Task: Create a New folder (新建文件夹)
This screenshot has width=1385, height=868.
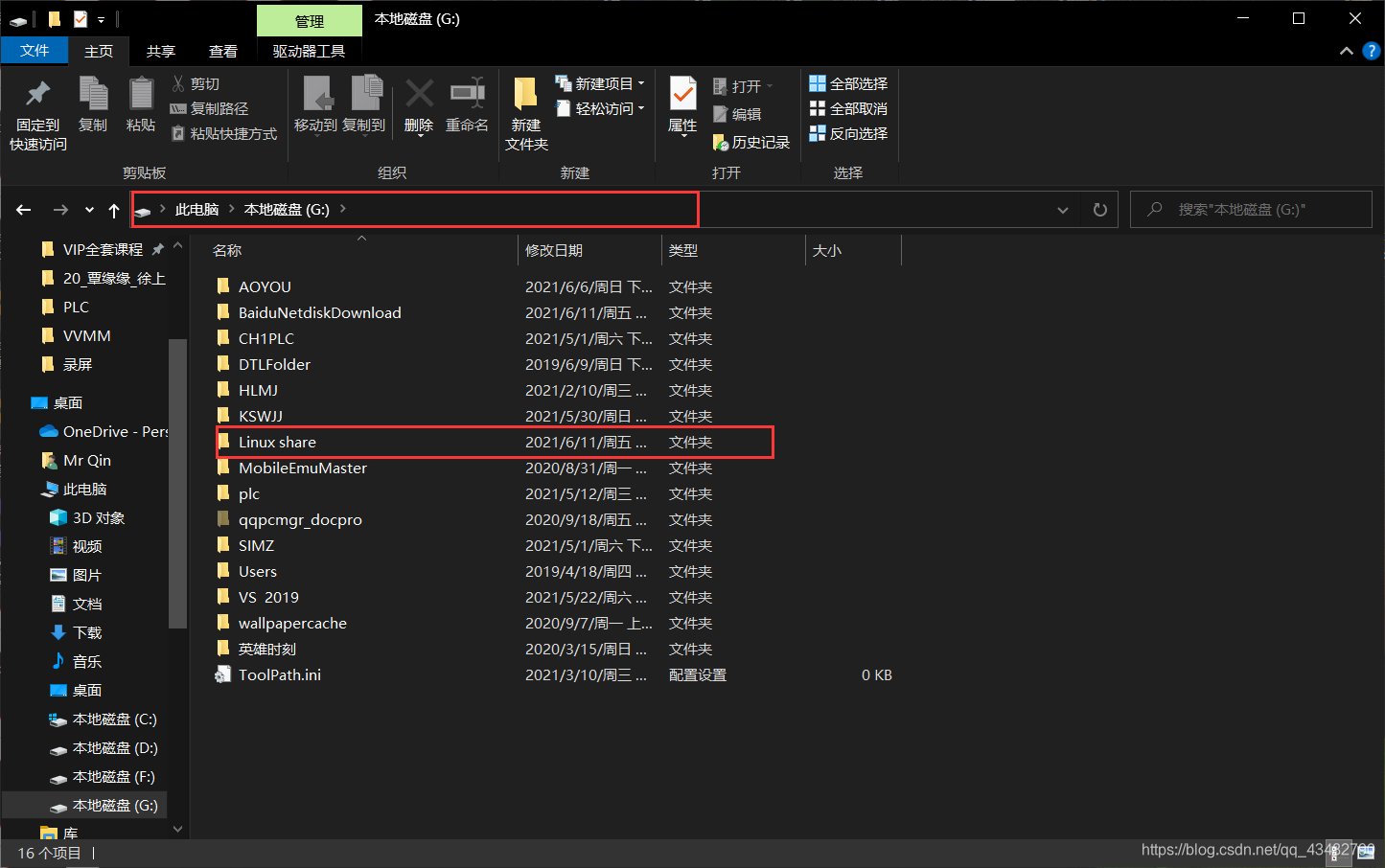Action: (526, 114)
